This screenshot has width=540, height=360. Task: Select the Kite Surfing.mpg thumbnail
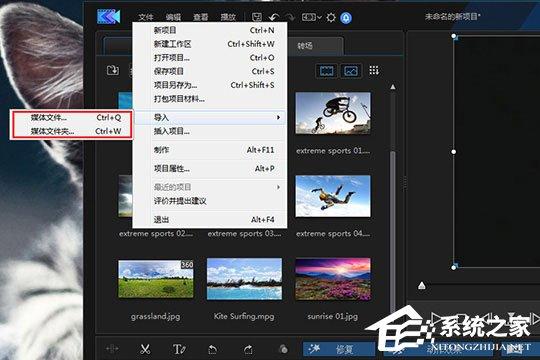pyautogui.click(x=244, y=279)
